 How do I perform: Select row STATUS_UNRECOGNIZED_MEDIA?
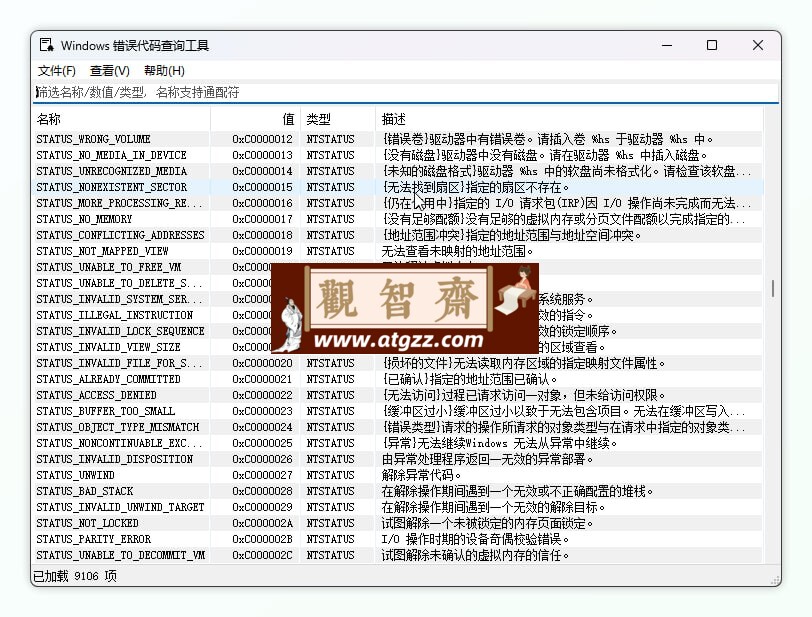point(398,171)
